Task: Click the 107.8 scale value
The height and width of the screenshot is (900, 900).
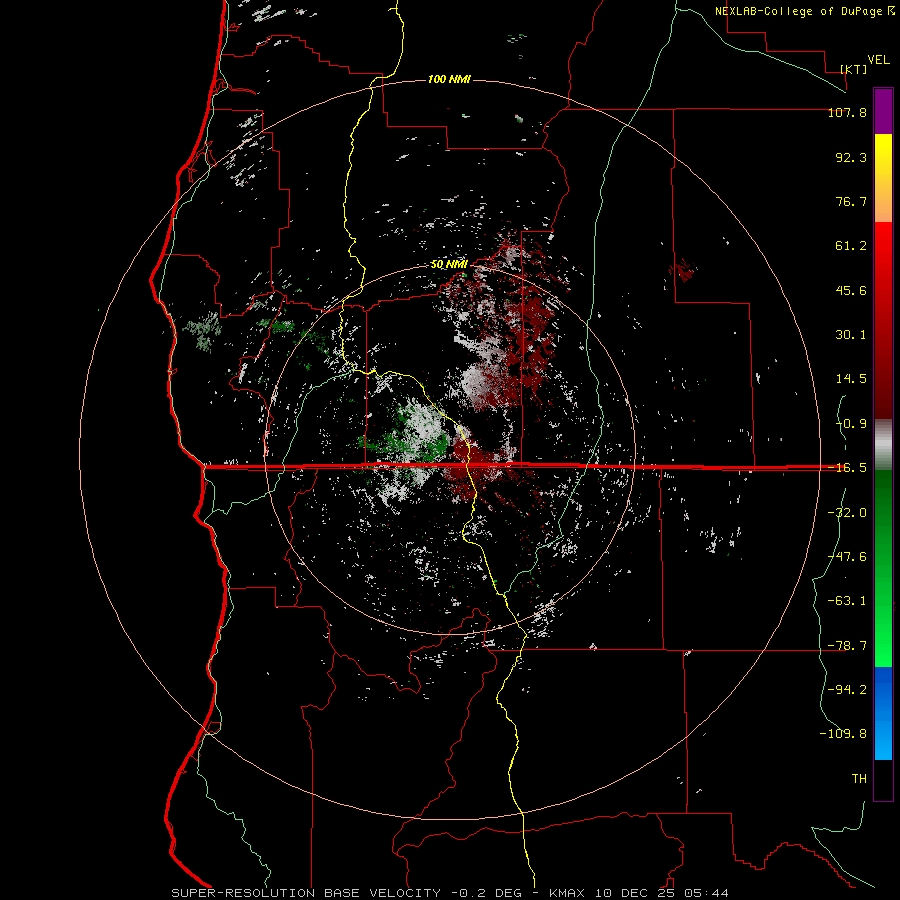Action: tap(847, 112)
